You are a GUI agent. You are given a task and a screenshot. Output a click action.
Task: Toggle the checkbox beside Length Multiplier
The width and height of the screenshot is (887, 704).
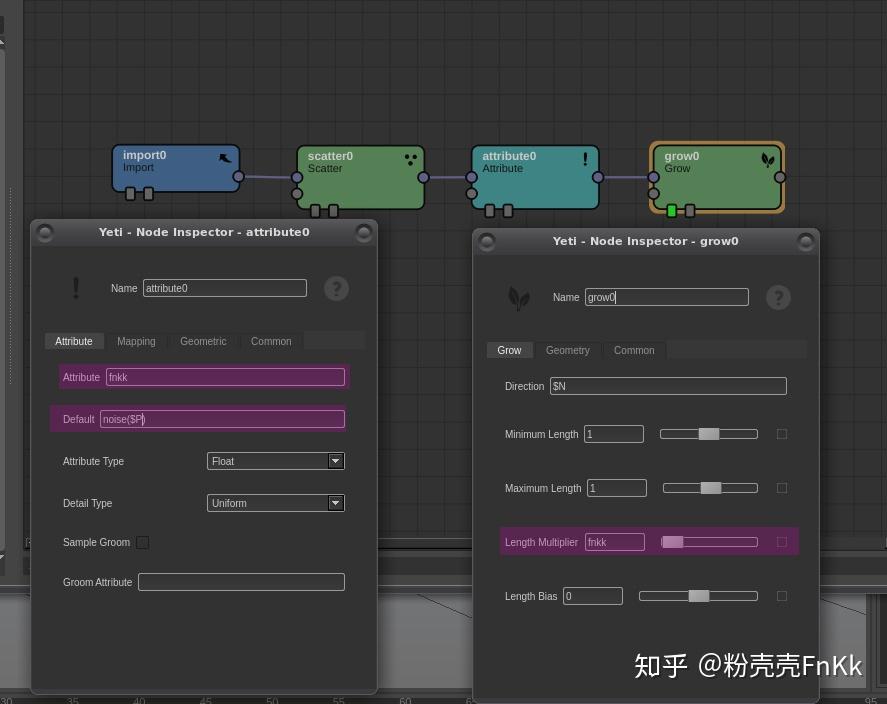pos(782,541)
